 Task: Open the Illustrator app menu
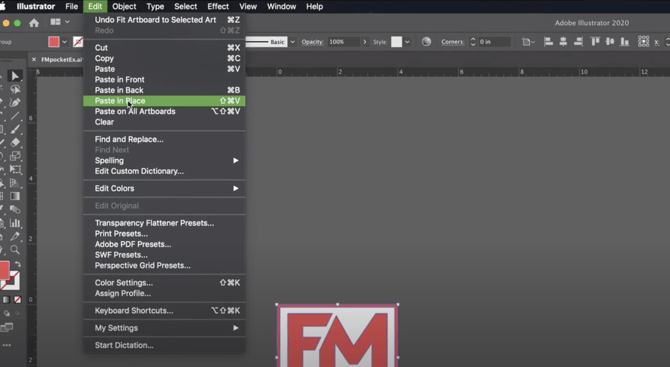coord(36,6)
